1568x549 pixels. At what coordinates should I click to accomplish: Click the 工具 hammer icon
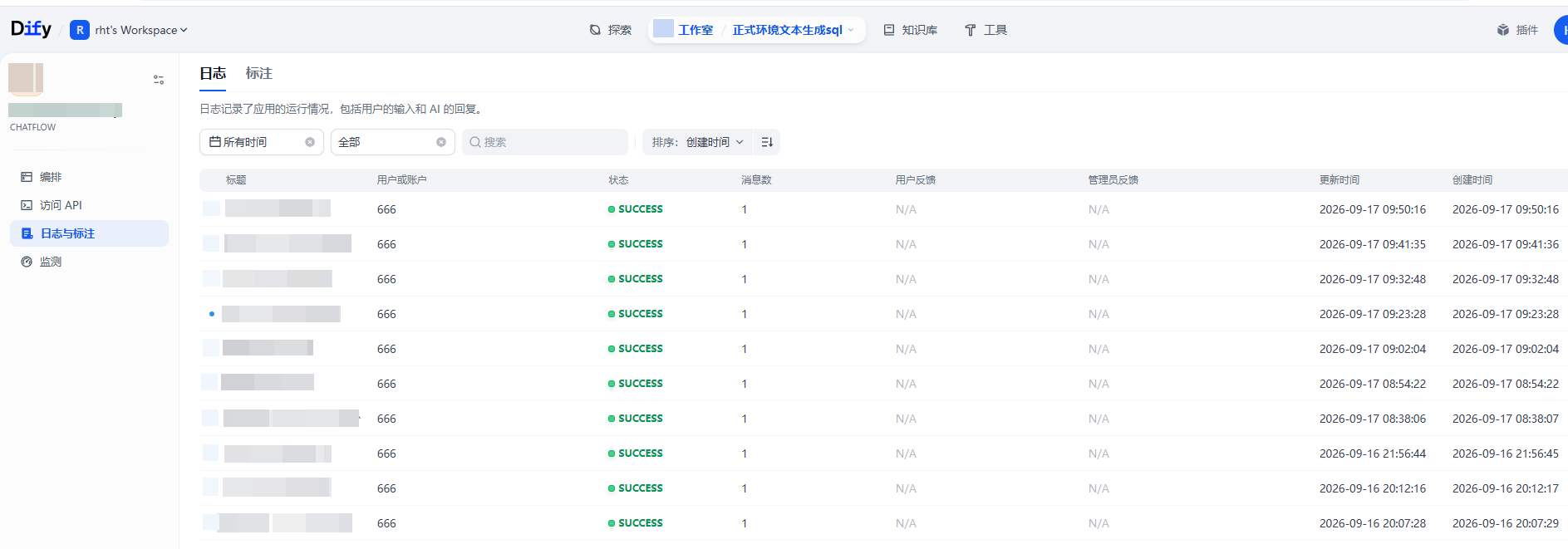click(970, 30)
